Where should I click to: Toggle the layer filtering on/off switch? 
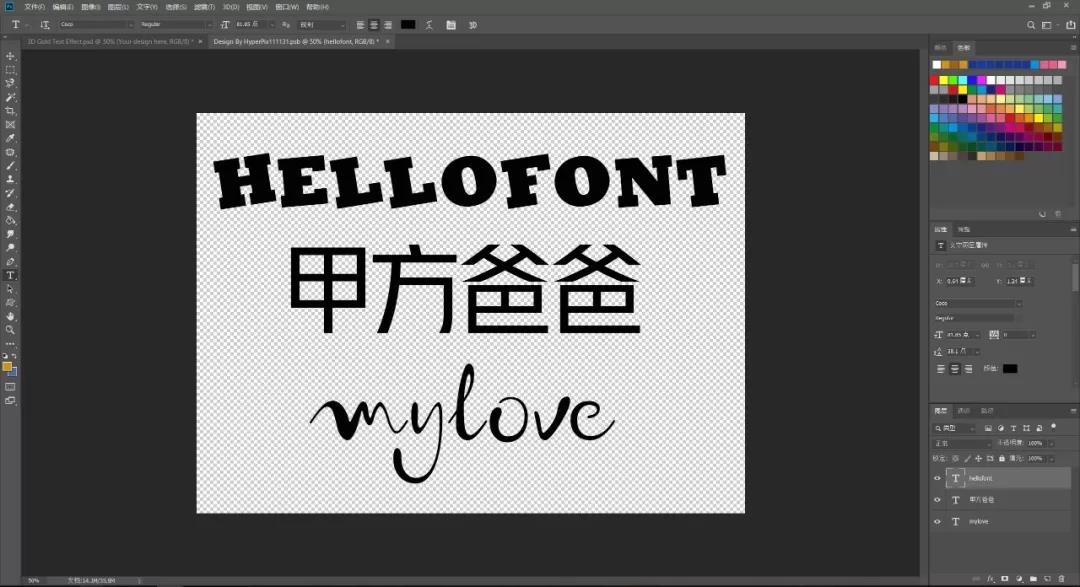[x=1053, y=426]
